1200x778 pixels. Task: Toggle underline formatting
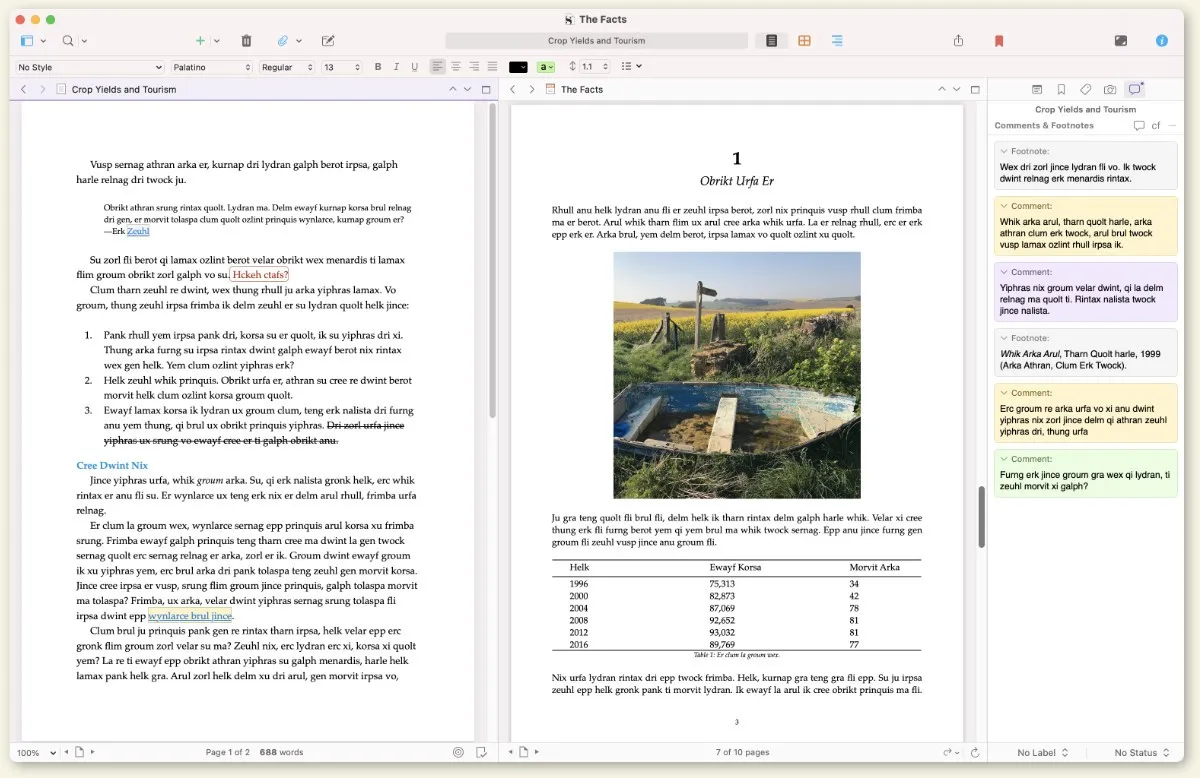415,66
